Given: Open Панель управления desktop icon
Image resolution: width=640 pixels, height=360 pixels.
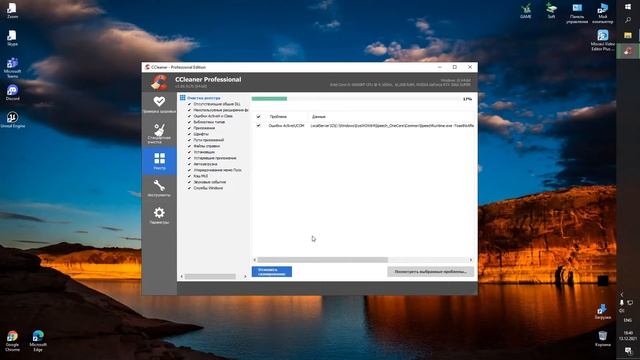Looking at the screenshot, I should [x=577, y=13].
